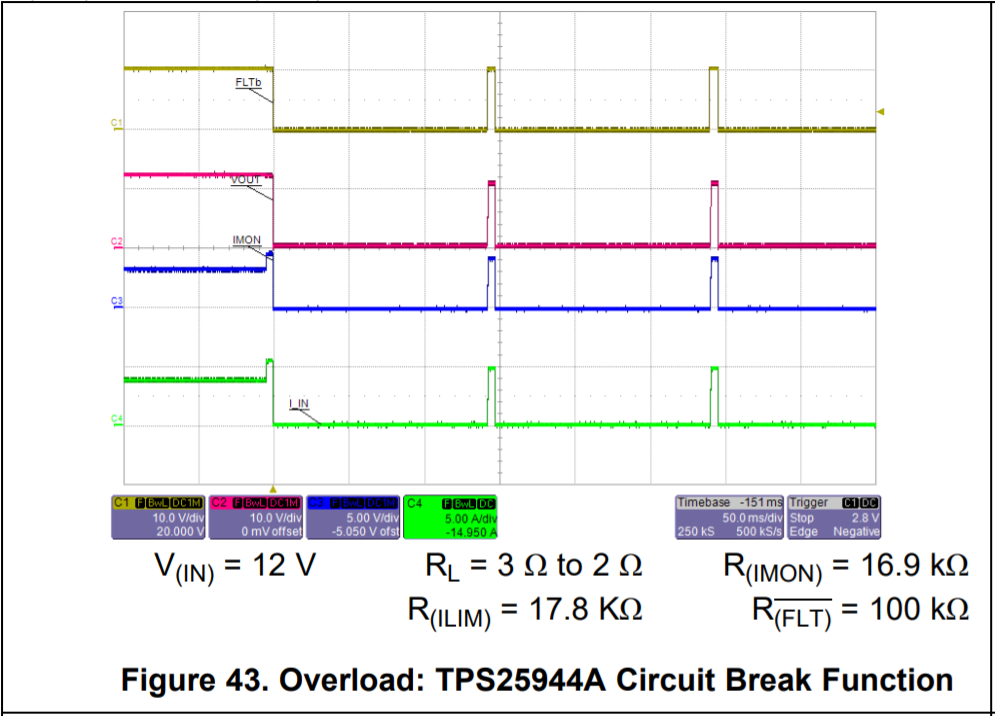This screenshot has height=716, width=995.
Task: Click the 5.00 V/div value in C3
Action: click(x=372, y=518)
